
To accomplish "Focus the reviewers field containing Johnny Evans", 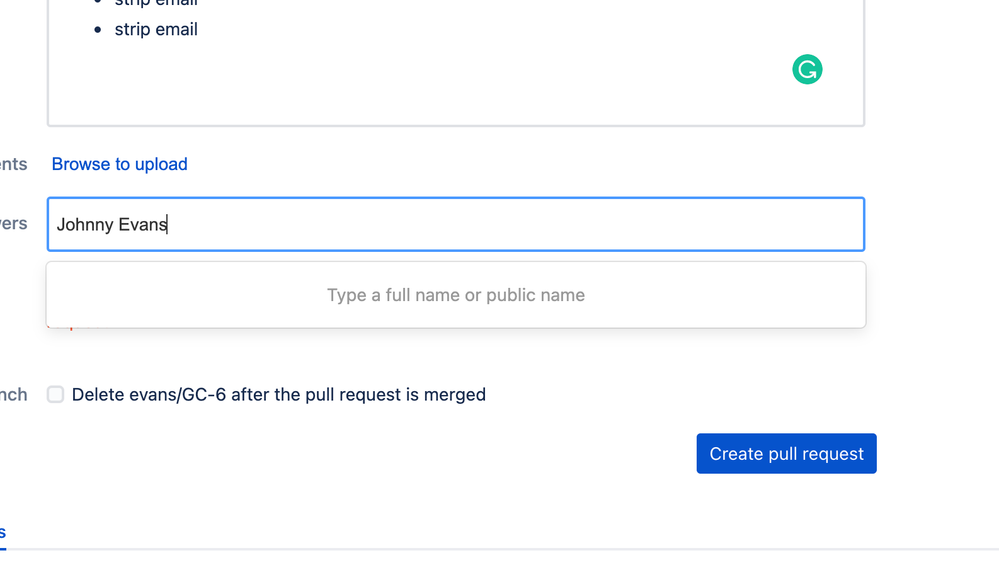I will (456, 224).
